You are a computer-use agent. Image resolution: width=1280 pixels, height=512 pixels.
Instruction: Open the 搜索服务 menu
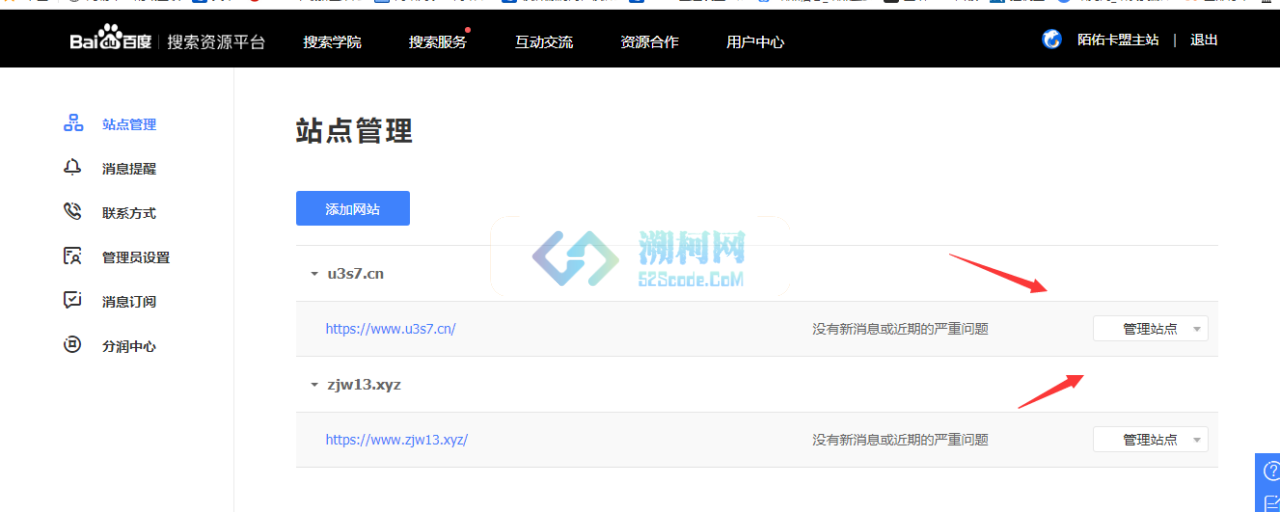coord(437,42)
